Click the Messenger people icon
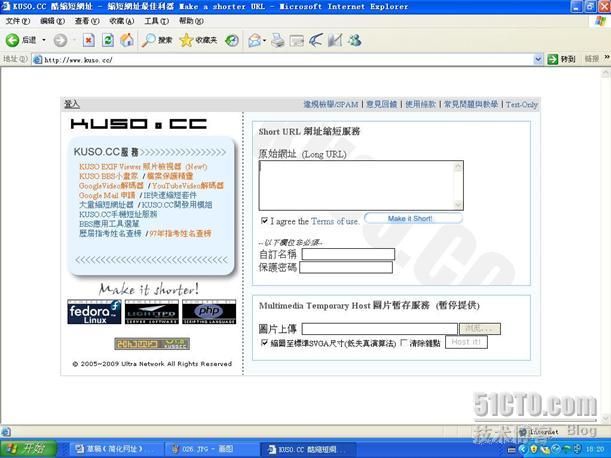Viewport: 611px width, 458px height. 355,40
